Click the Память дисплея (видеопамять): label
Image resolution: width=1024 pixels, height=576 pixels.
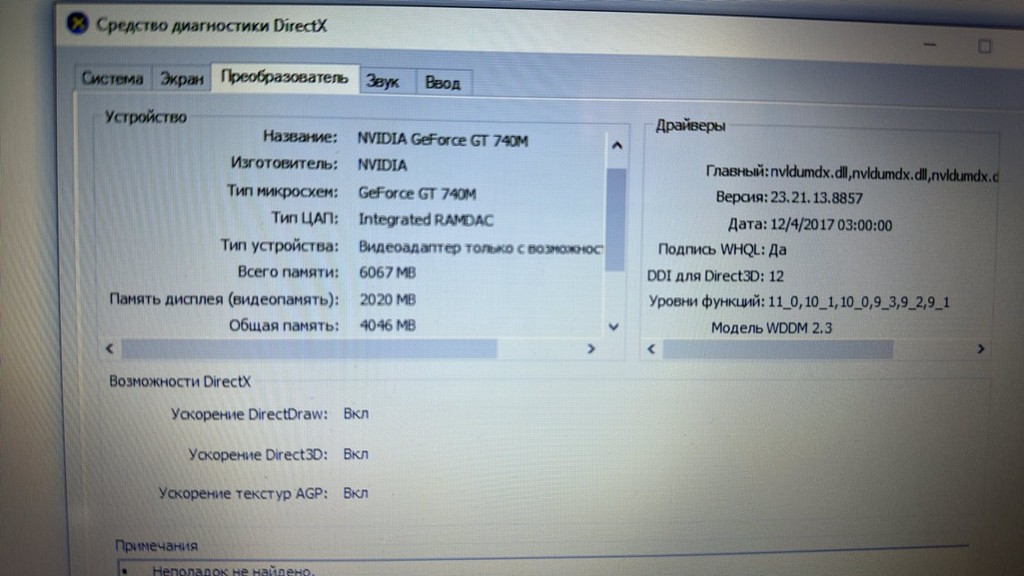(224, 299)
